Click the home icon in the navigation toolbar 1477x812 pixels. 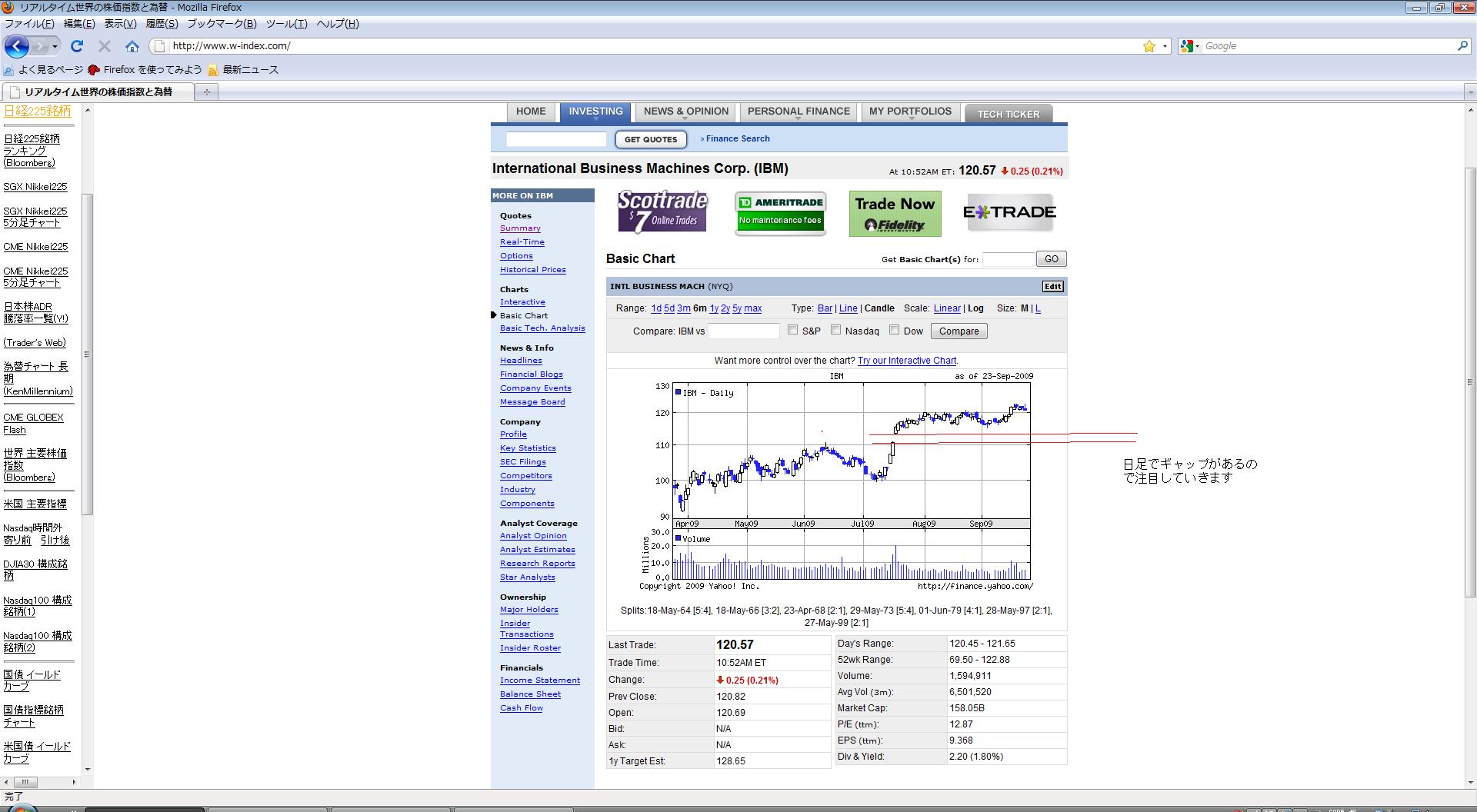132,46
